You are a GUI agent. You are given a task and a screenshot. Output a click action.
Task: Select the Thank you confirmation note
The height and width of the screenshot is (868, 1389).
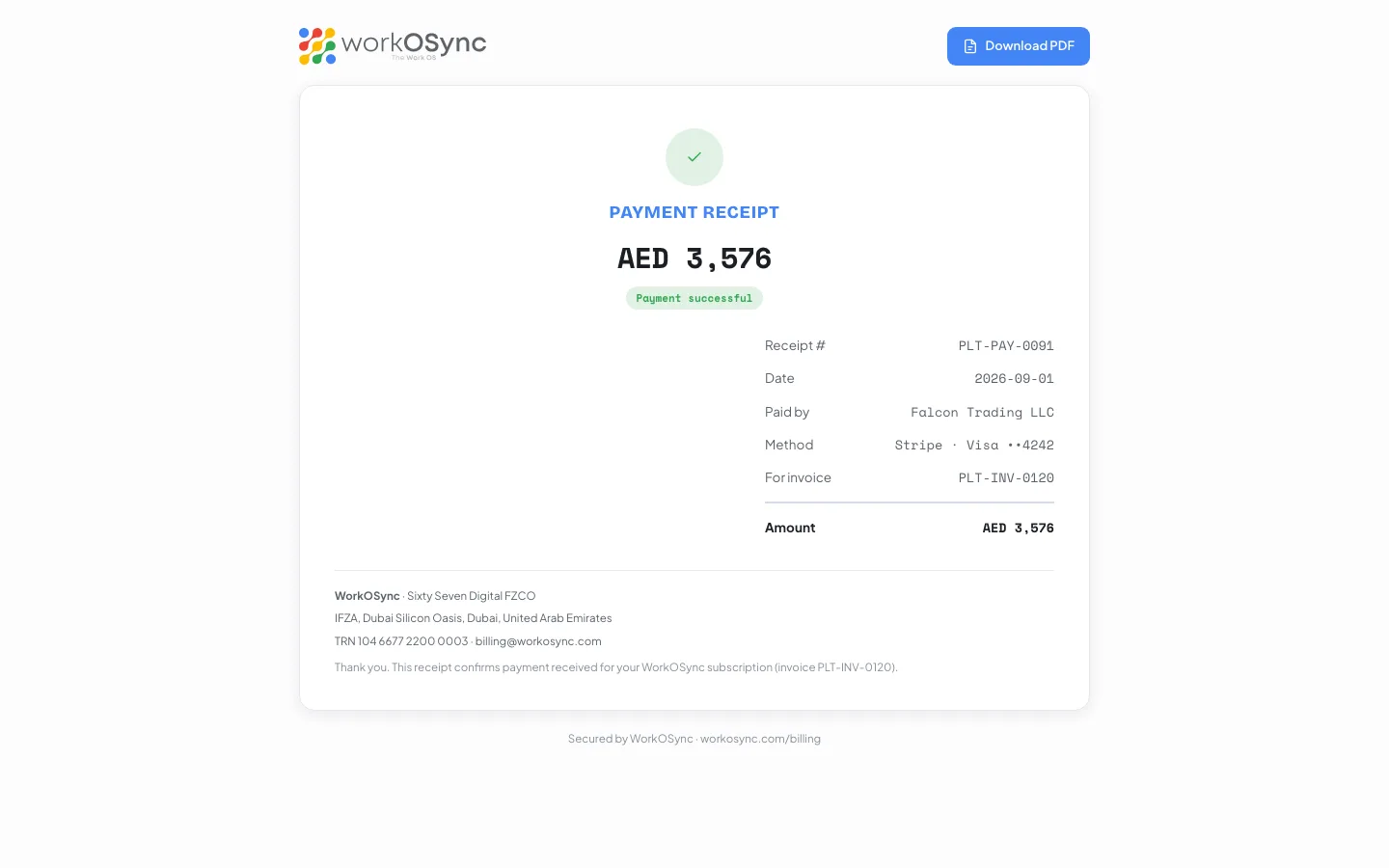point(616,667)
